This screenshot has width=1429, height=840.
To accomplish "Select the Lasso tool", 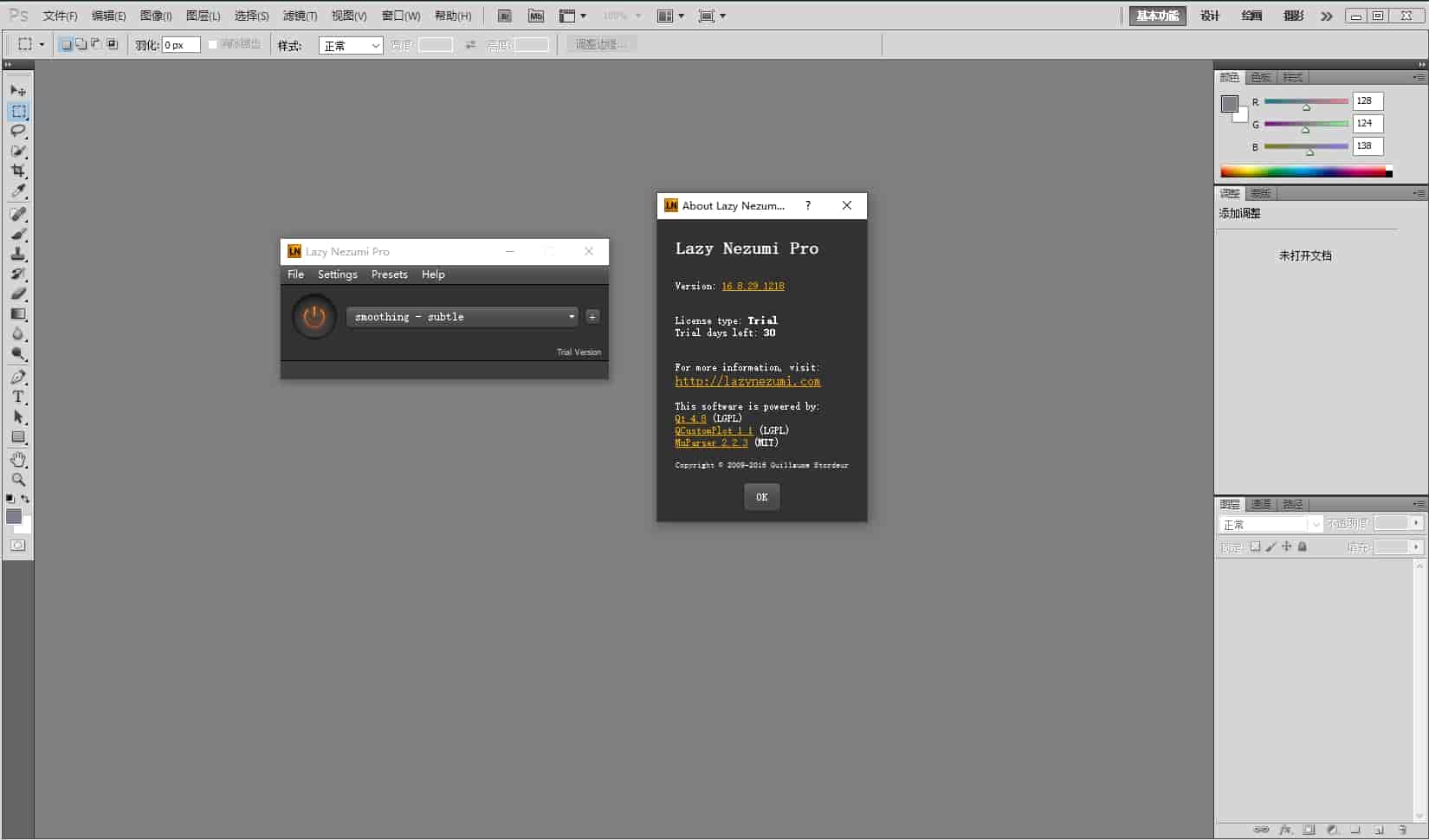I will (x=18, y=131).
